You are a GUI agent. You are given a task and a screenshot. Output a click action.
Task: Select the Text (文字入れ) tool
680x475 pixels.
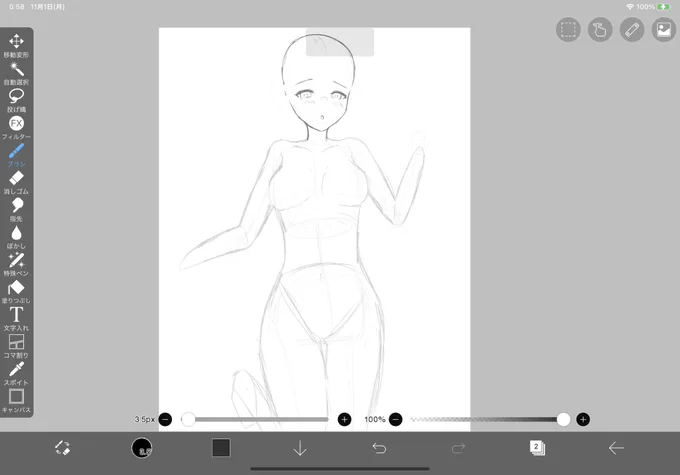coord(16,319)
